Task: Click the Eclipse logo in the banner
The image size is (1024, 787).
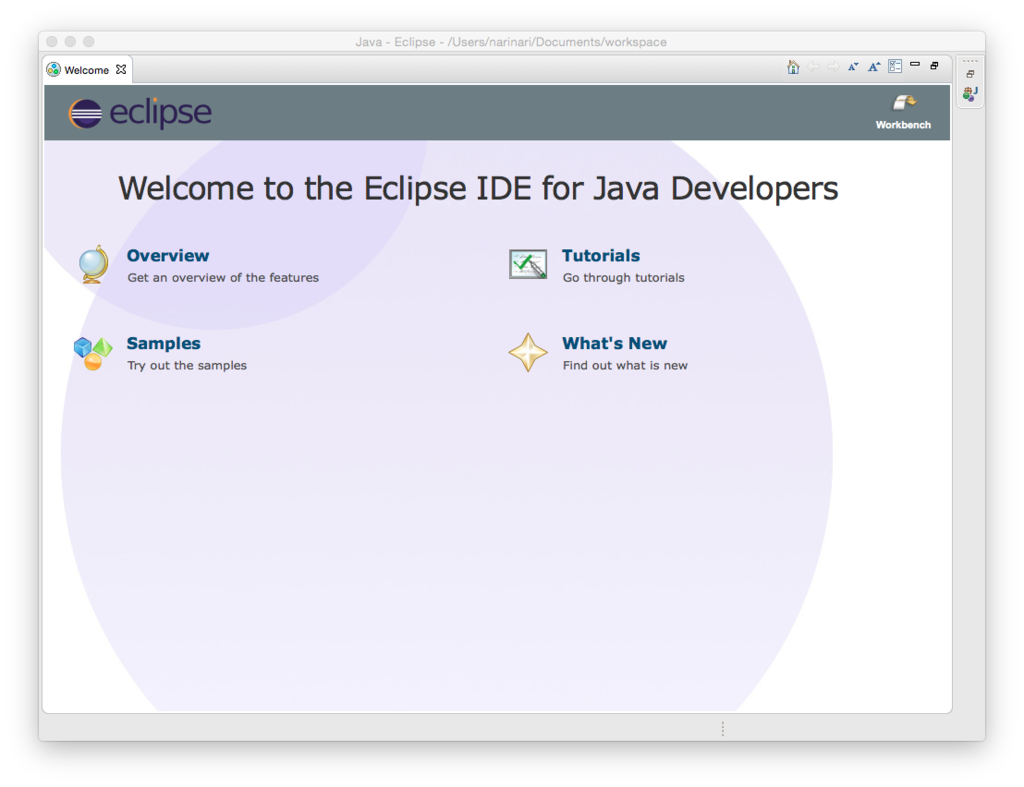Action: click(x=140, y=113)
